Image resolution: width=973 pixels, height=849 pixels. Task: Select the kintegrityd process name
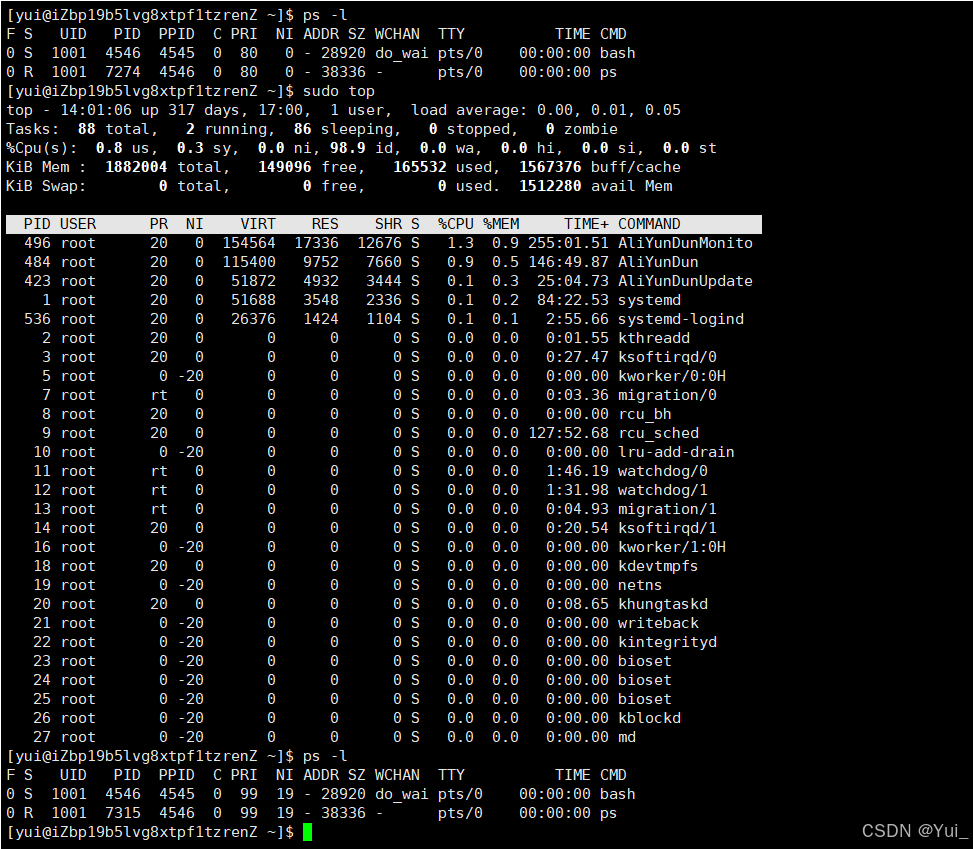click(x=667, y=642)
